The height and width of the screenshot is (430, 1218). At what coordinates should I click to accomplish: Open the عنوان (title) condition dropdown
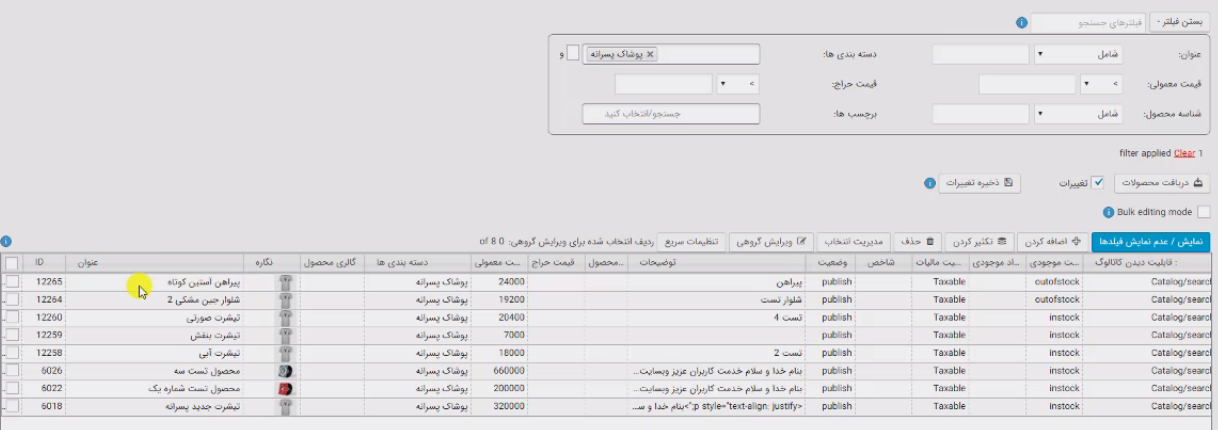click(x=1079, y=55)
